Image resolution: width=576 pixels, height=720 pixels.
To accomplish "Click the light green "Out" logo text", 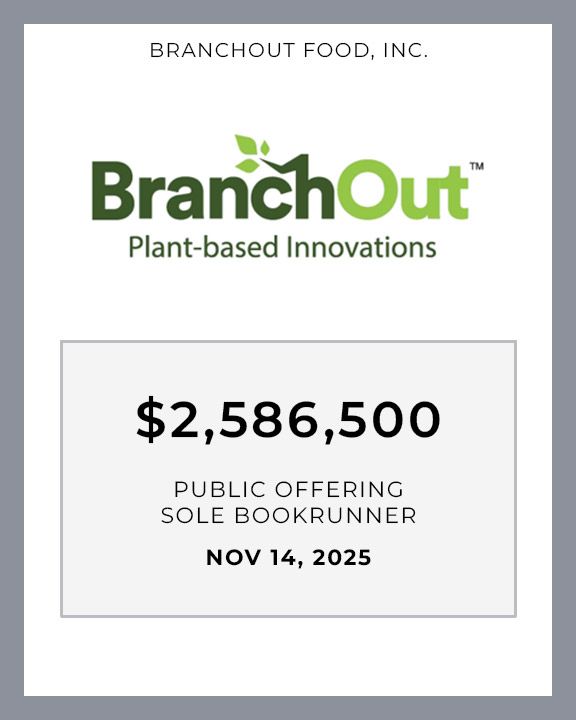I will click(x=402, y=190).
